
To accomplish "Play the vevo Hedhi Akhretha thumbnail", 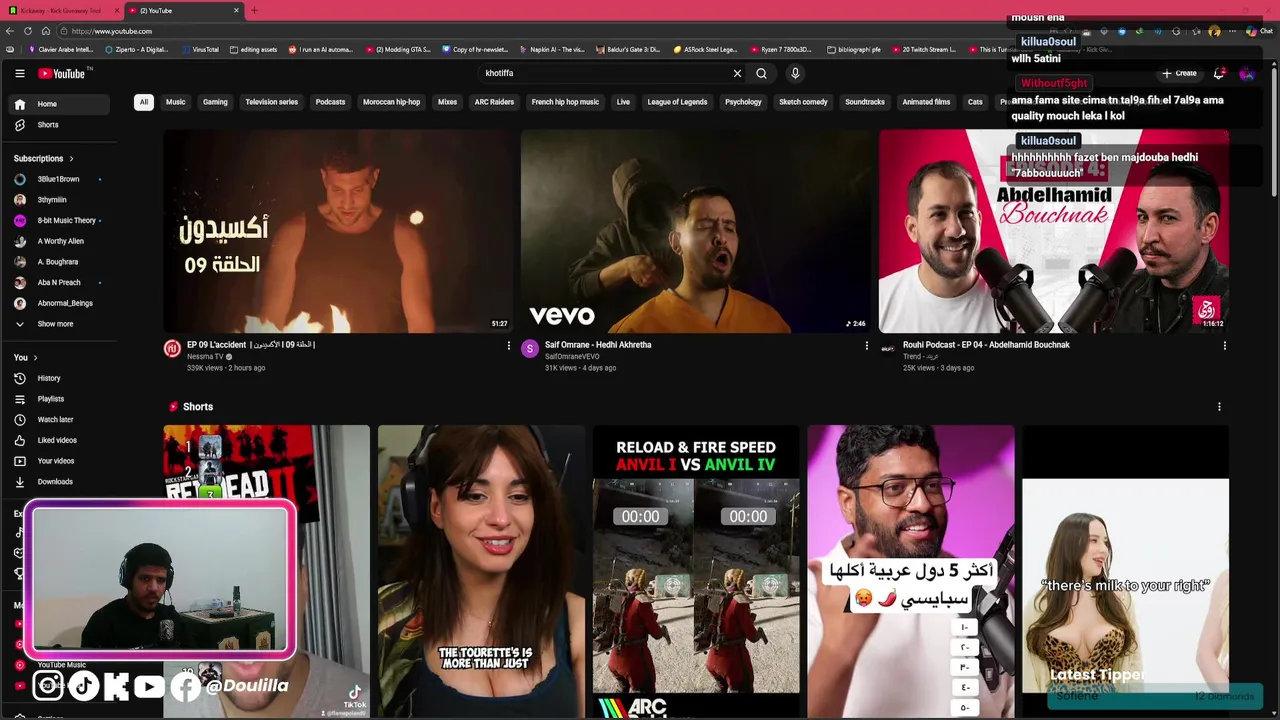I will pos(696,232).
